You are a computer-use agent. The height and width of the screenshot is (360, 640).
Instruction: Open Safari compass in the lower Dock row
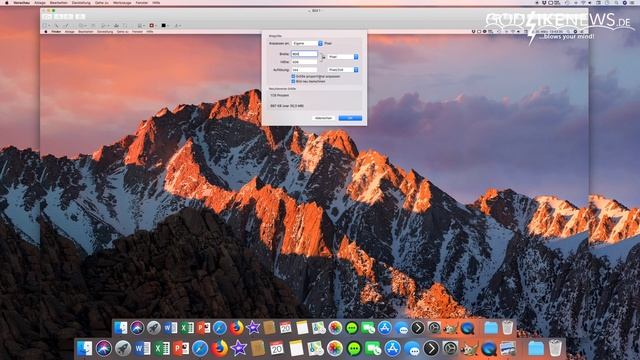[x=200, y=348]
